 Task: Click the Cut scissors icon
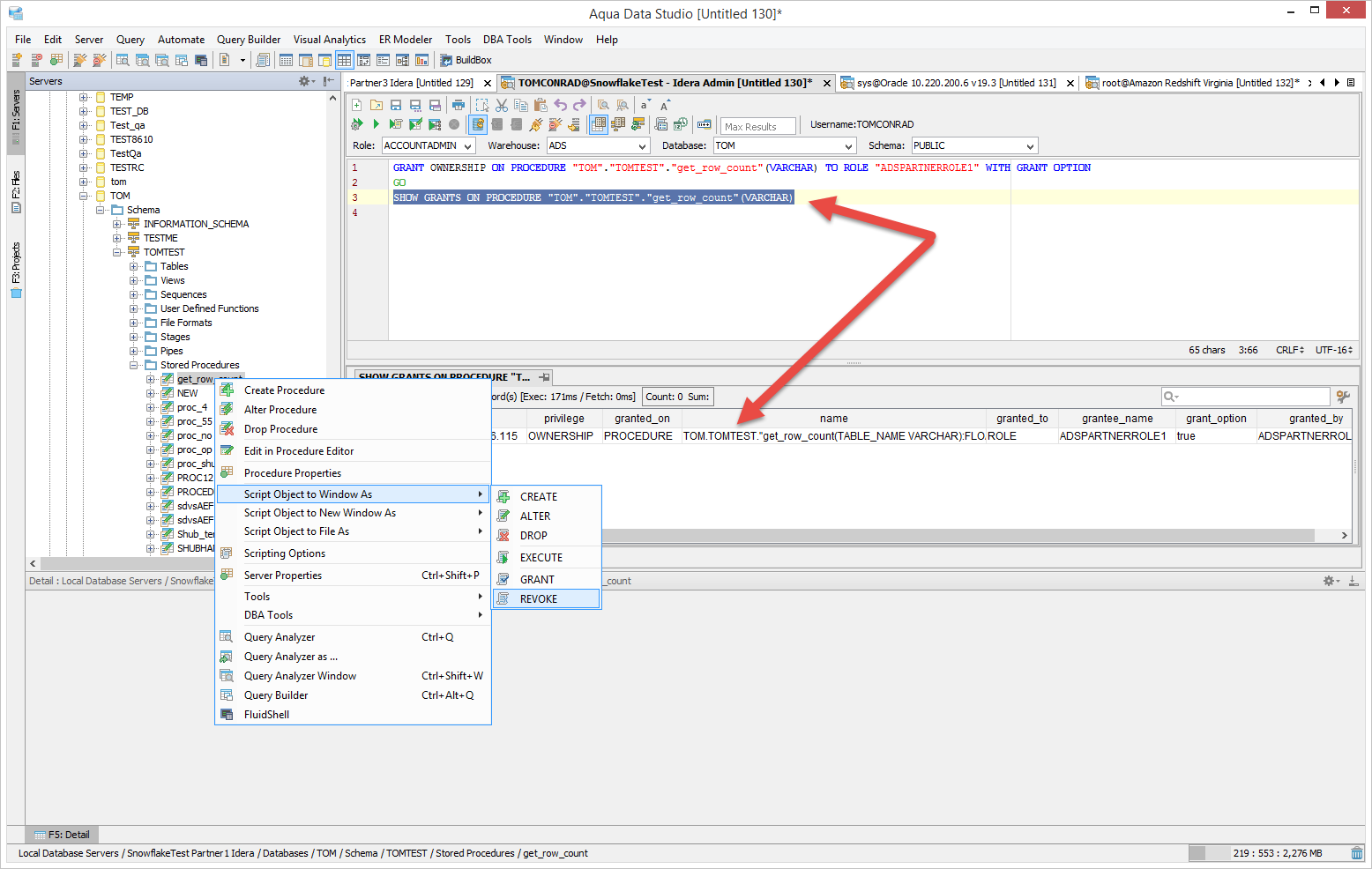pyautogui.click(x=502, y=105)
